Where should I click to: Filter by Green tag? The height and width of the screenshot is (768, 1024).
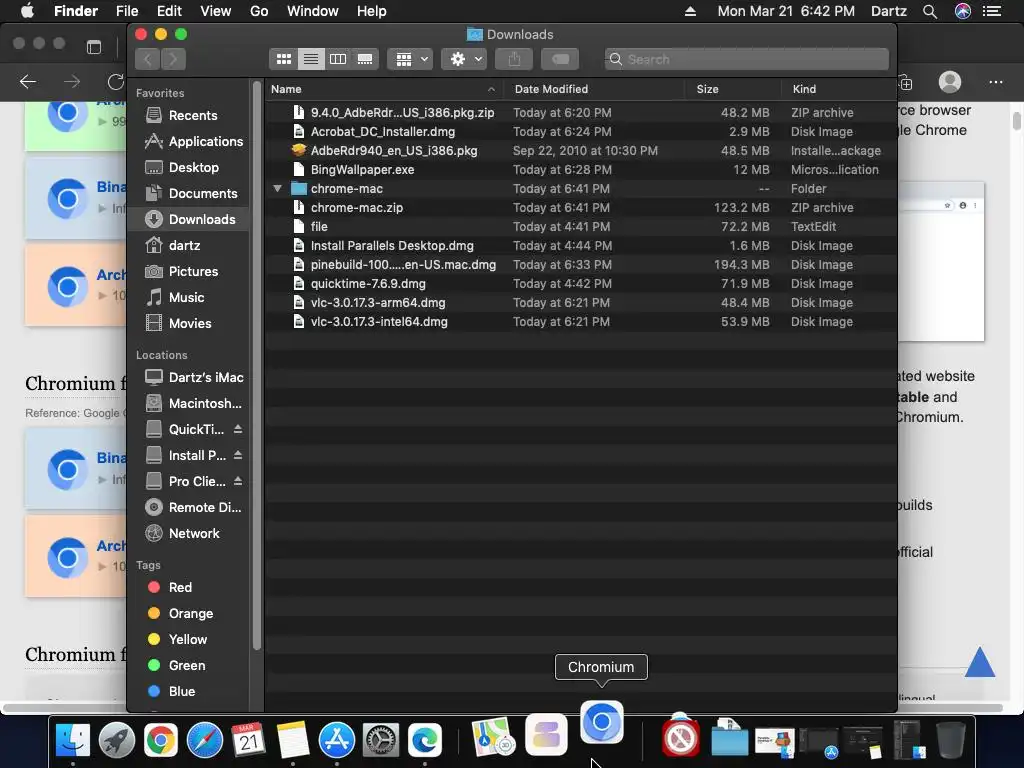click(x=189, y=665)
